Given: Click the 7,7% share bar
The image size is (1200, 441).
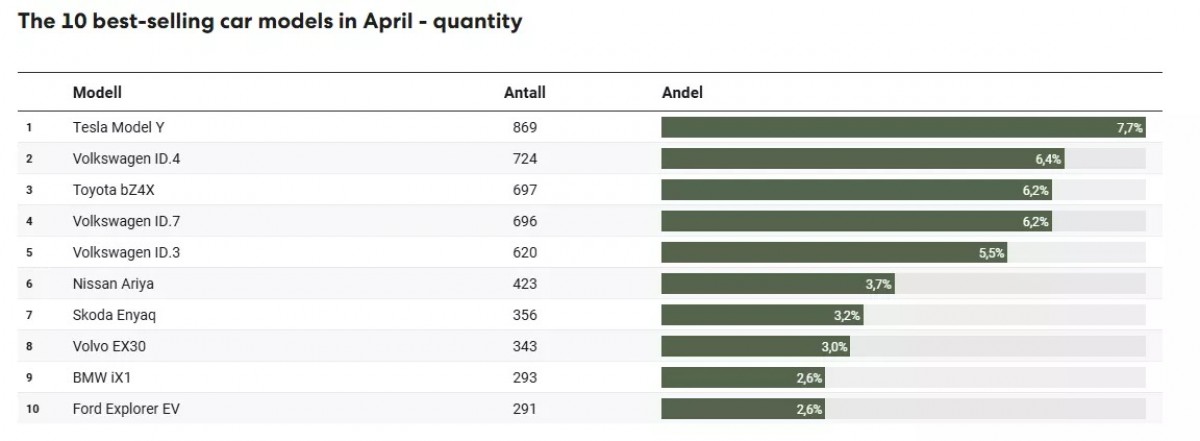Looking at the screenshot, I should point(903,128).
